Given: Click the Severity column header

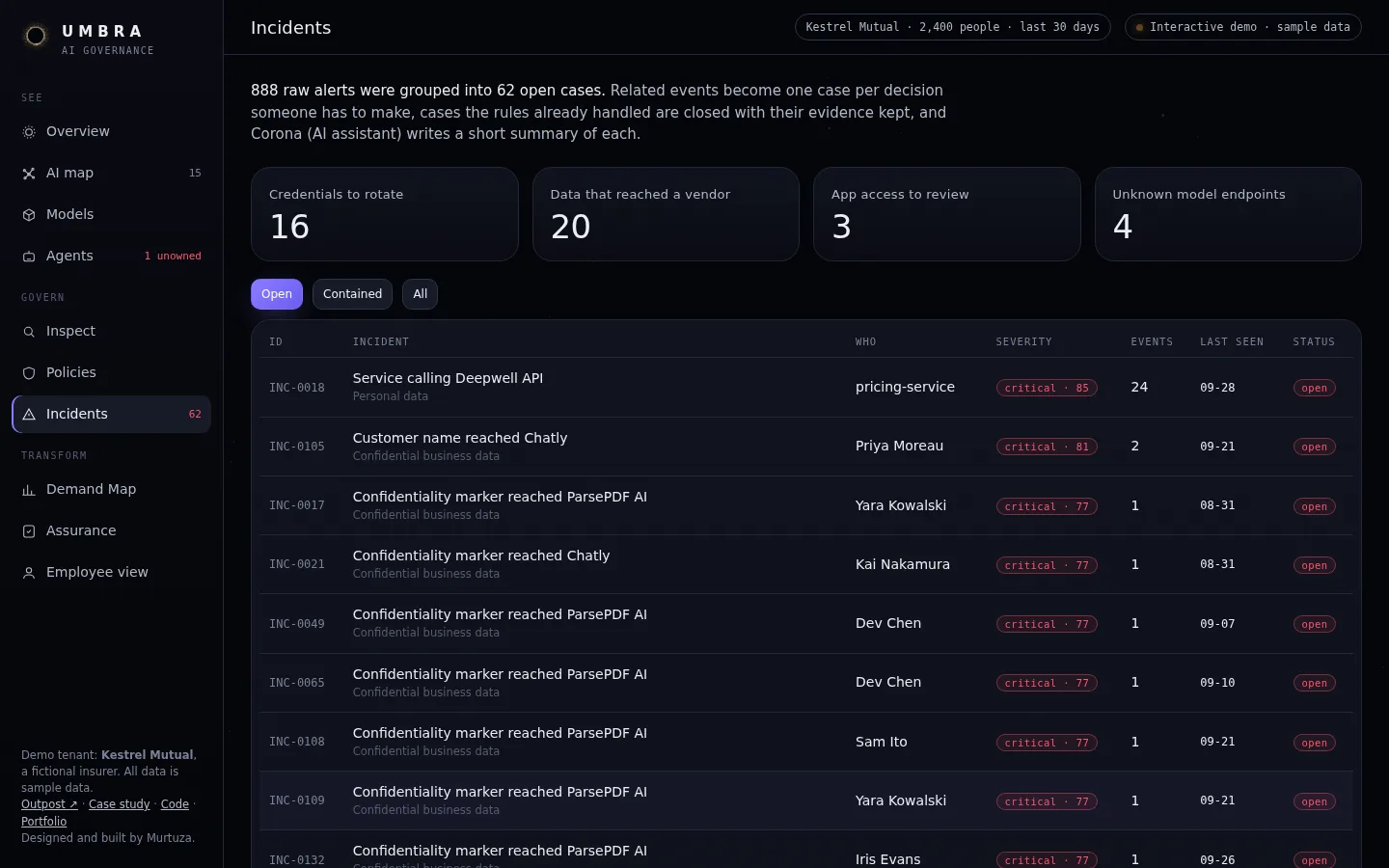Looking at the screenshot, I should (x=1023, y=341).
